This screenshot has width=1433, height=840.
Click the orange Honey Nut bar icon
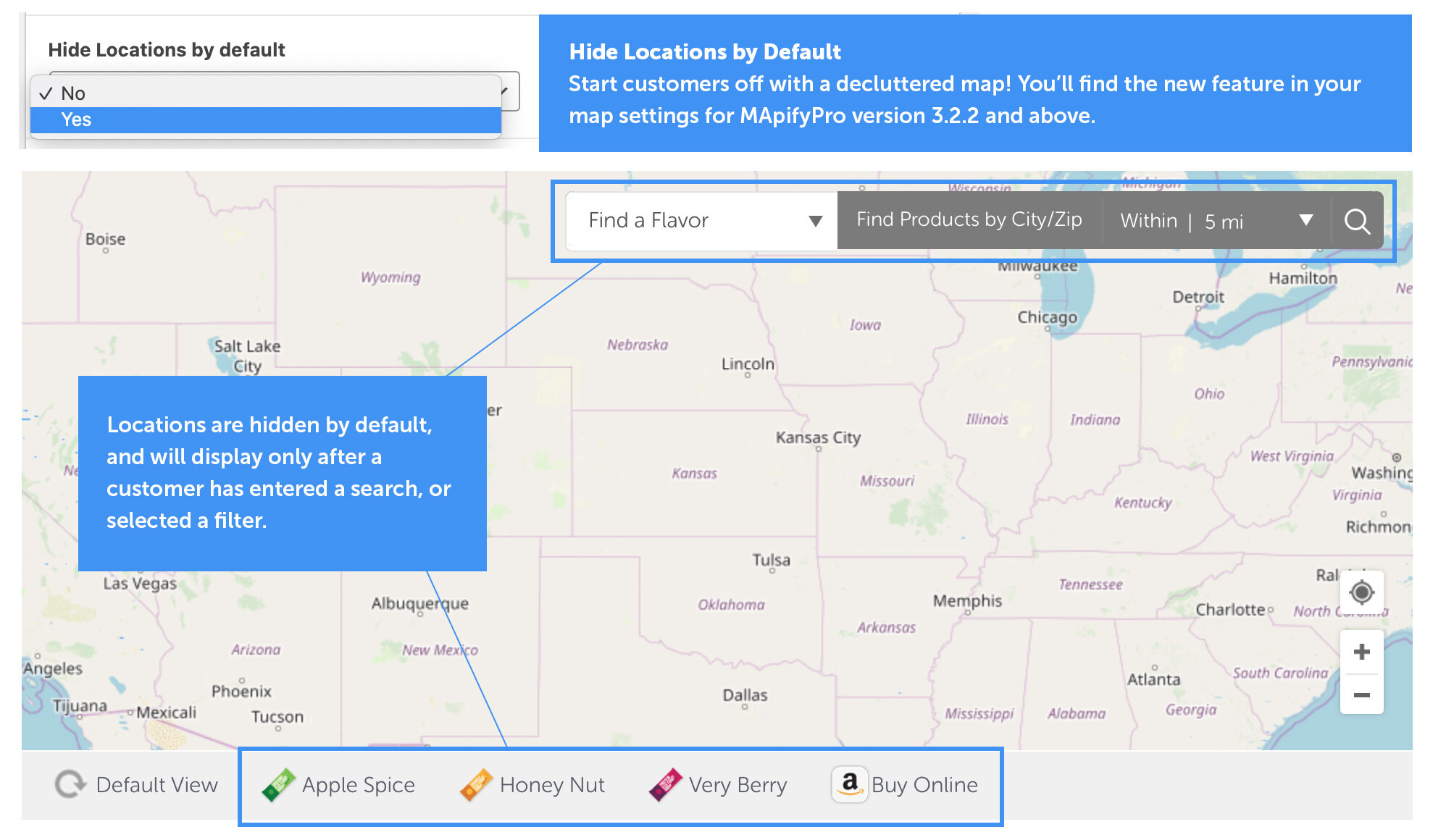476,785
